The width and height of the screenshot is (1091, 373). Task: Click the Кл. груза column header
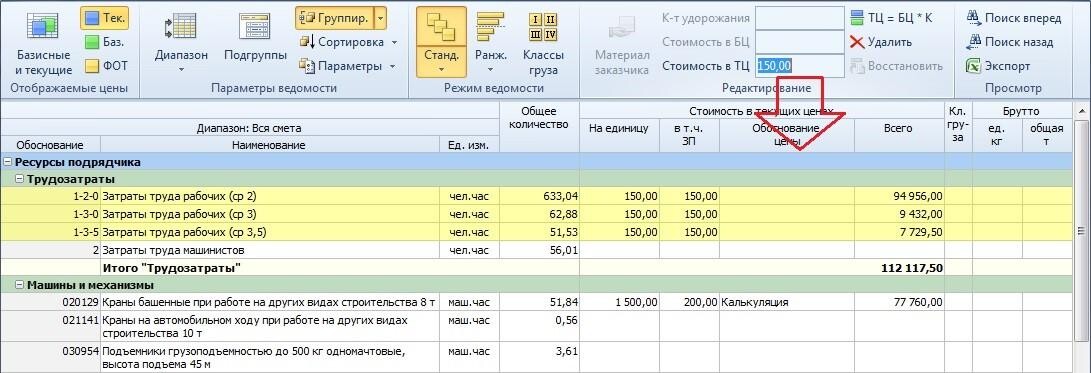[x=958, y=127]
